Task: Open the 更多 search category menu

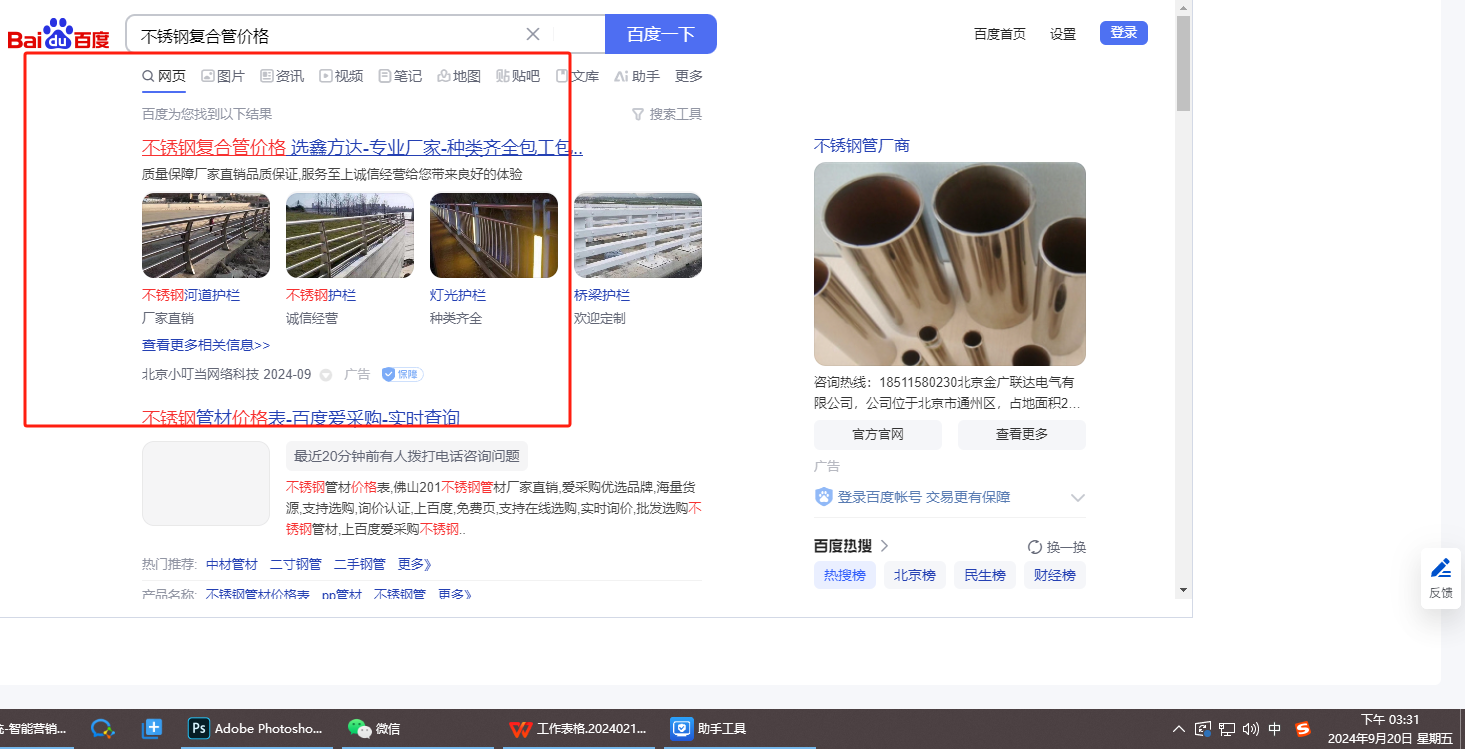Action: point(689,76)
